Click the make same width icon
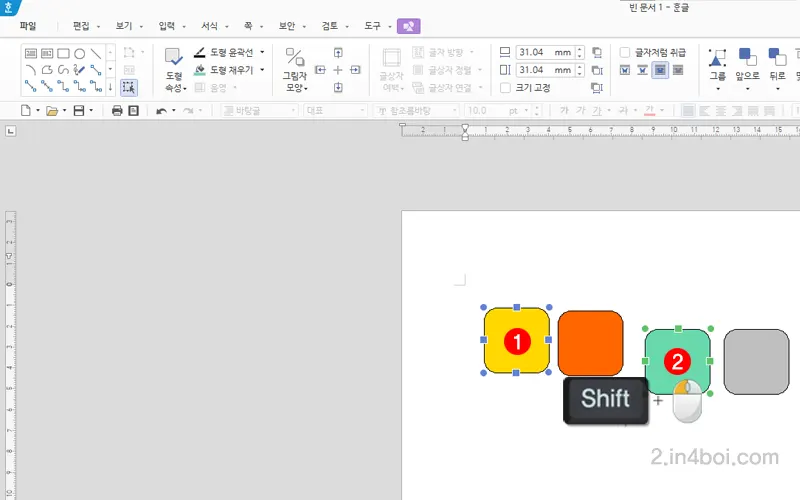 [x=597, y=52]
